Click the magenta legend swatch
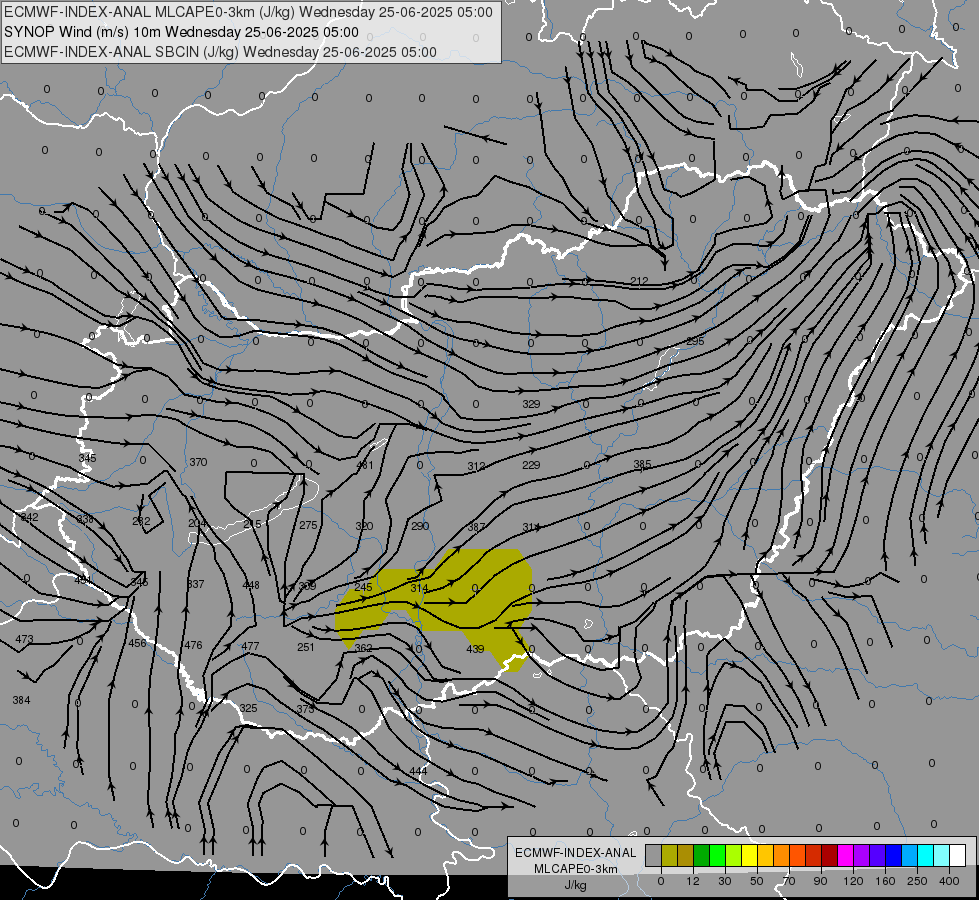 [845, 856]
